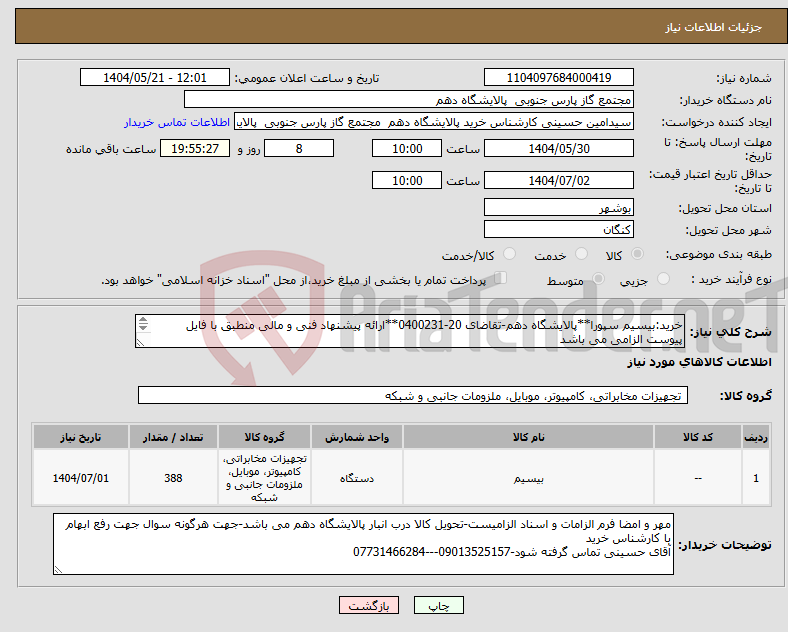
Task: Click the توضیحات خریدار text area
Action: 363,544
